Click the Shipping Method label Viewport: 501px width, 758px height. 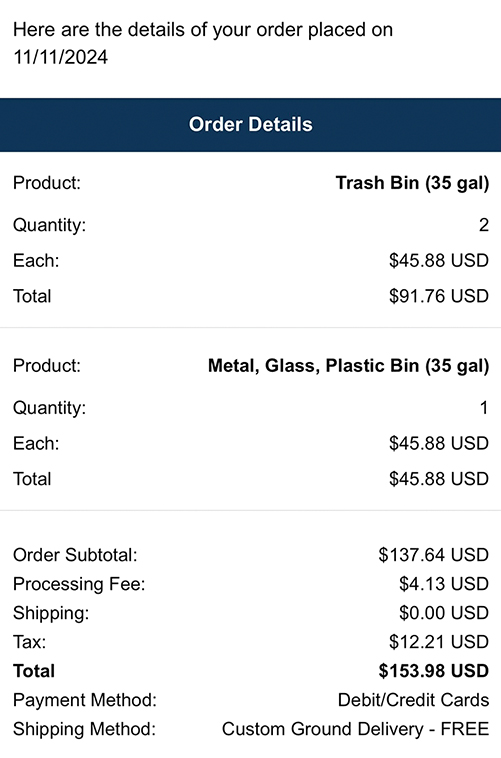(85, 729)
